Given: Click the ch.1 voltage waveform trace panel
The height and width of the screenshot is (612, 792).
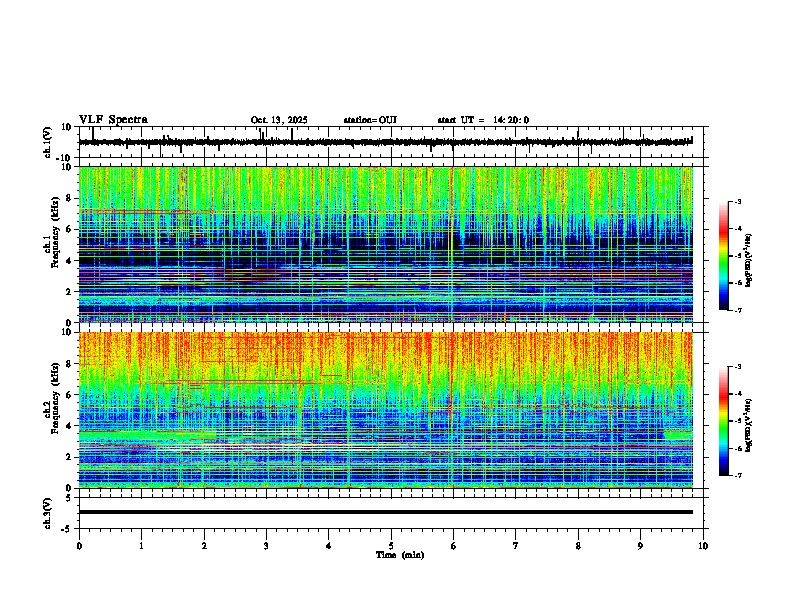Looking at the screenshot, I should tap(393, 142).
